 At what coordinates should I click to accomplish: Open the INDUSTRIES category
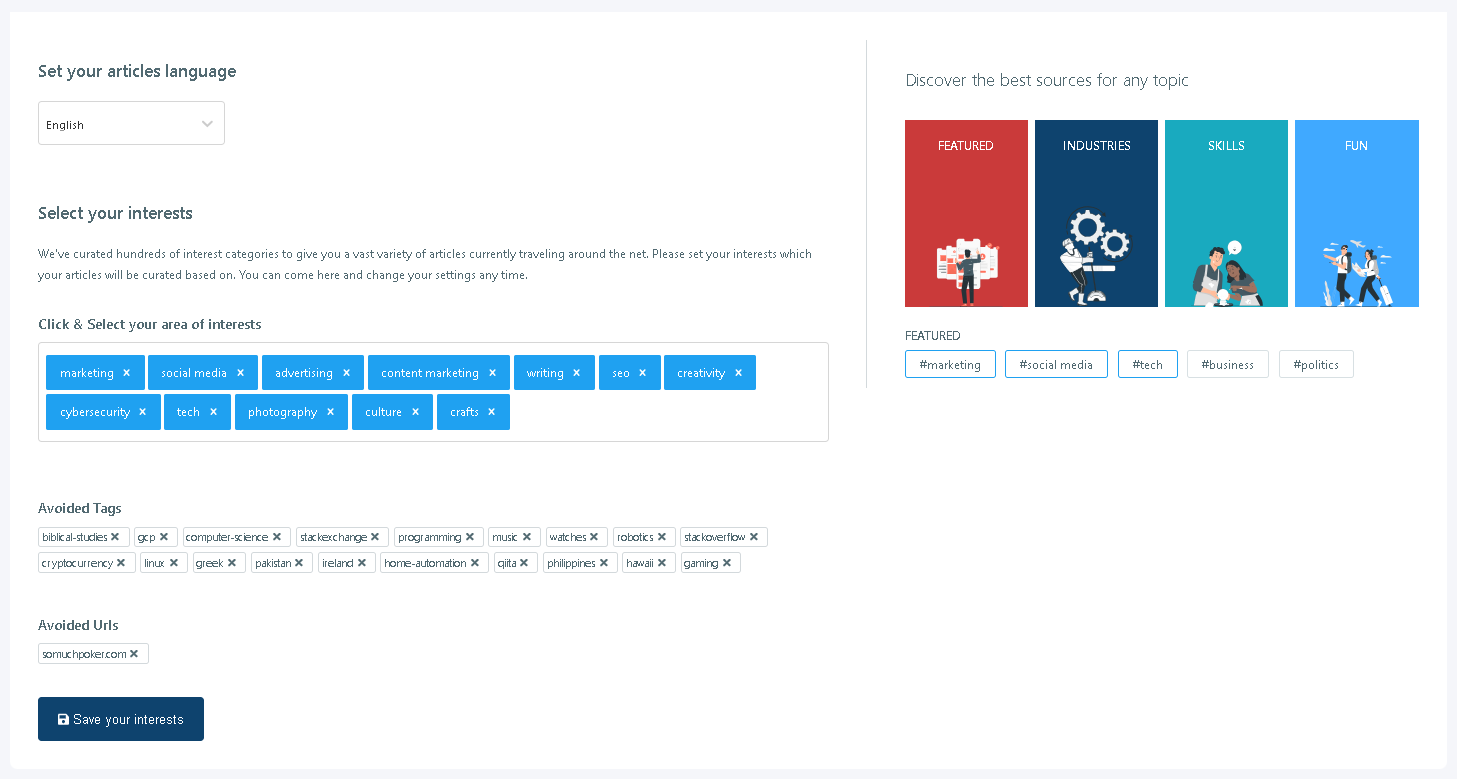1096,213
